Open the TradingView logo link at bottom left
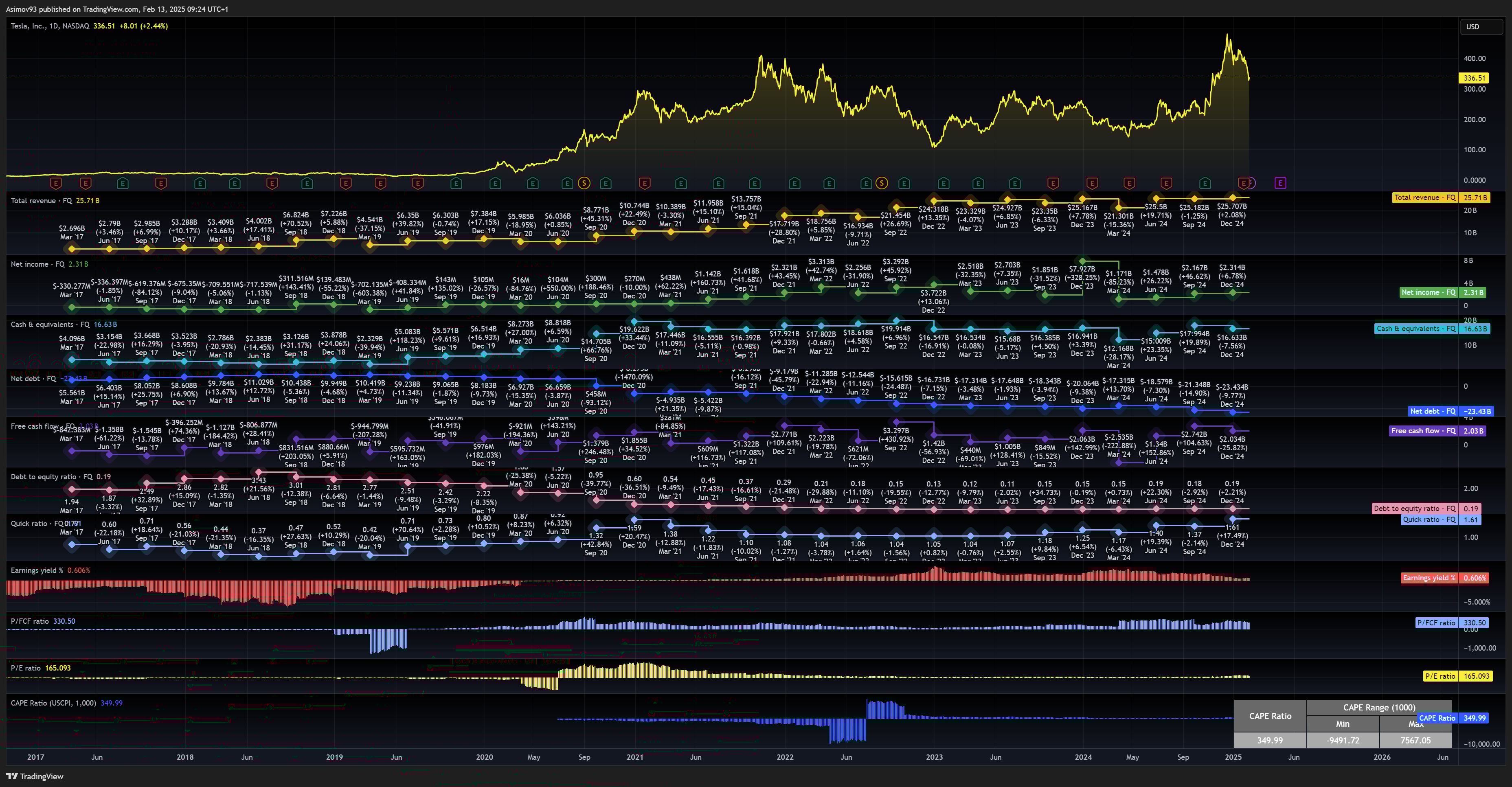 click(35, 776)
